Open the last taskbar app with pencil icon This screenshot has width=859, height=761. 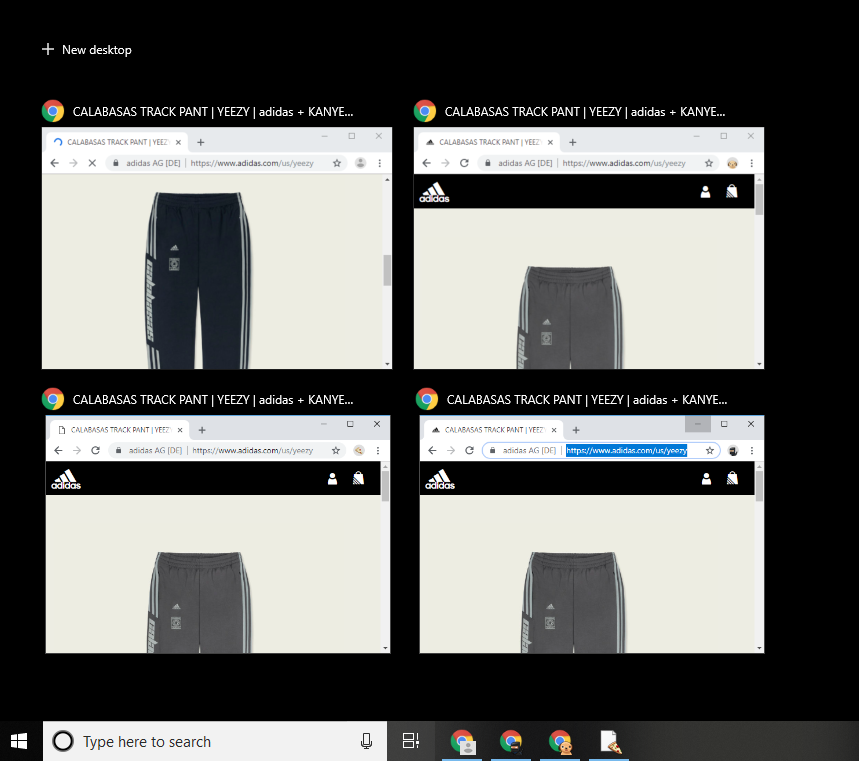[x=609, y=741]
